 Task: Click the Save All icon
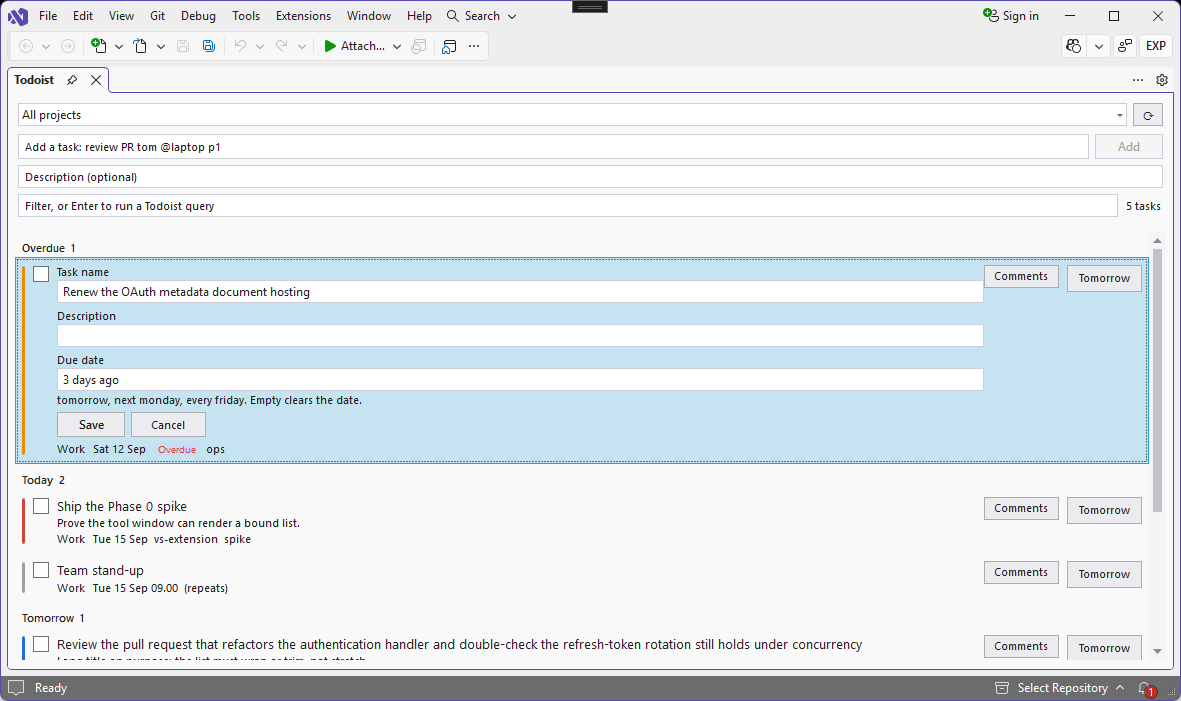coord(209,46)
